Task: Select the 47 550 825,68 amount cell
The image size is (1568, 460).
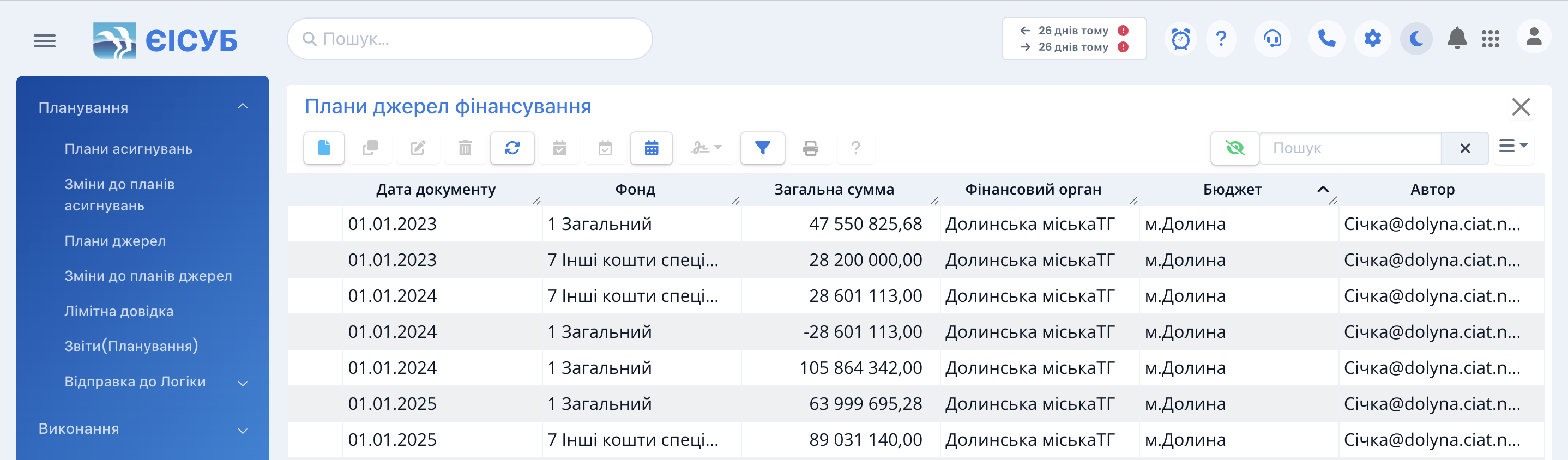Action: (x=841, y=224)
